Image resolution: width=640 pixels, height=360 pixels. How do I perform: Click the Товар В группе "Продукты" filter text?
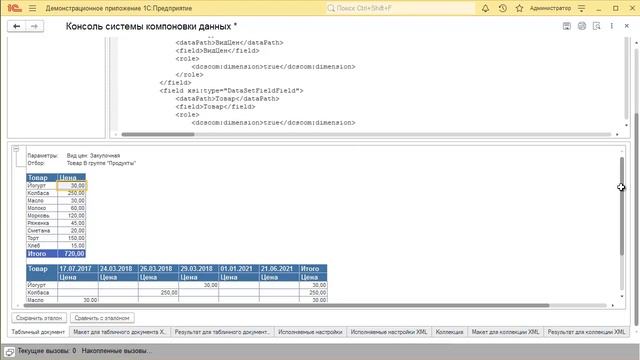(101, 163)
